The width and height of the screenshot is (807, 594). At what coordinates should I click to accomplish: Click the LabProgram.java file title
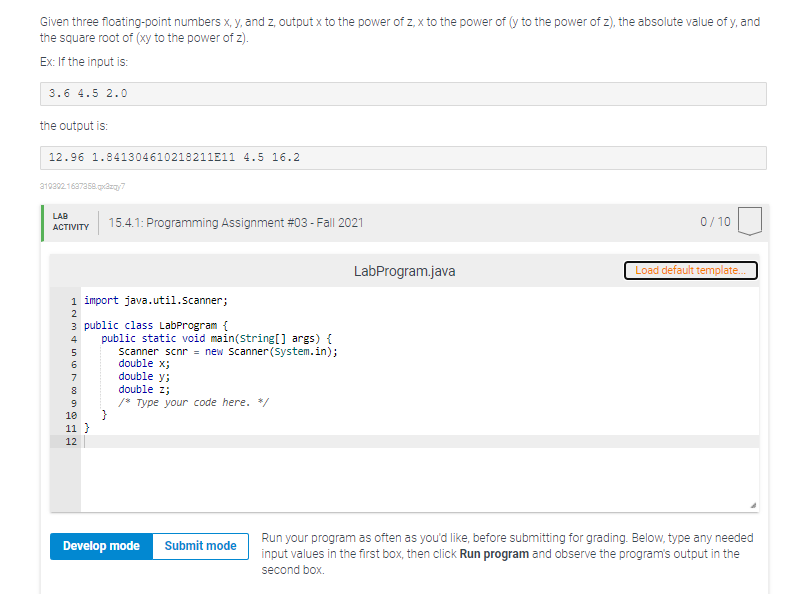pos(404,270)
